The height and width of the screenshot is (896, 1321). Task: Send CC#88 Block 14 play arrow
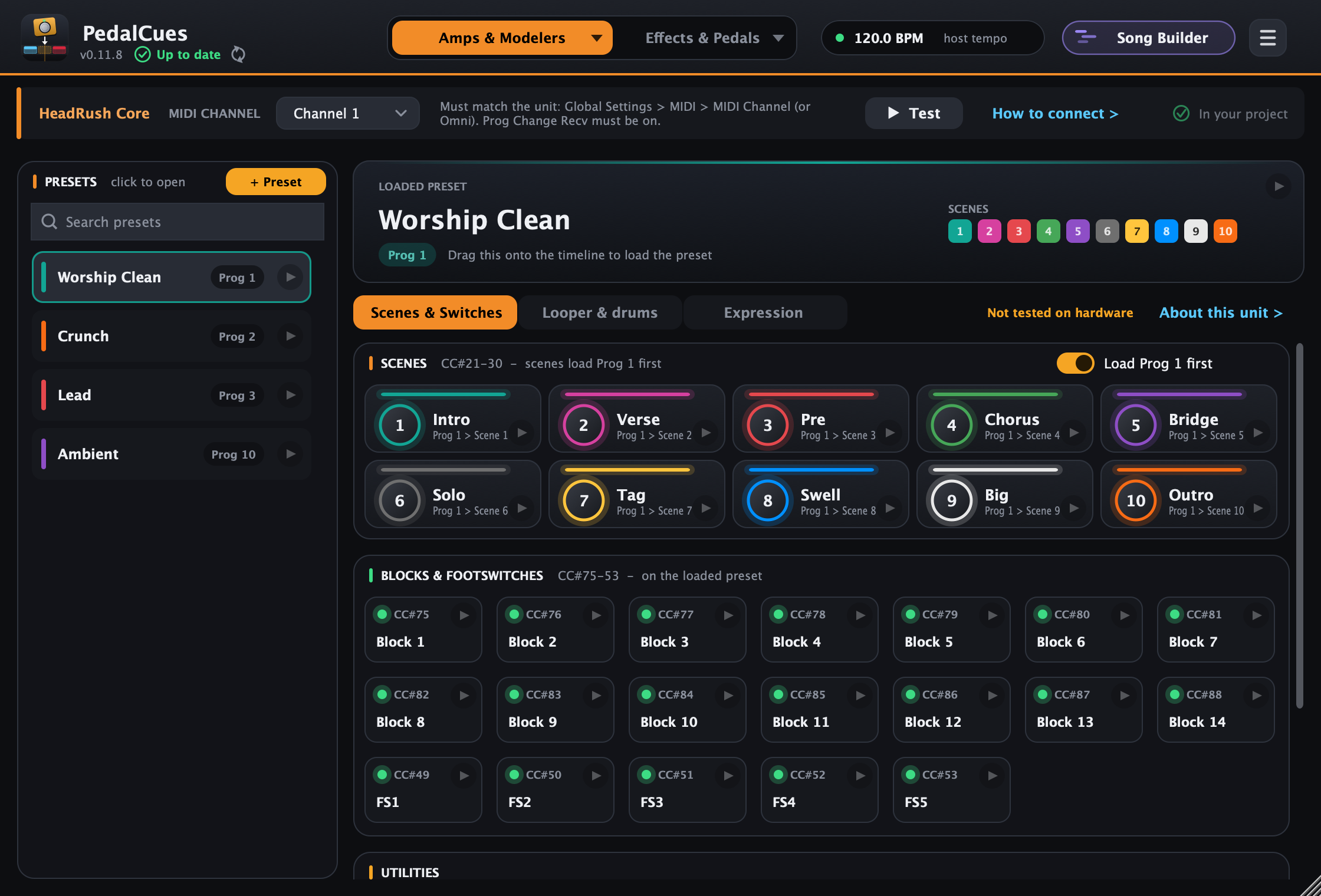tap(1257, 695)
